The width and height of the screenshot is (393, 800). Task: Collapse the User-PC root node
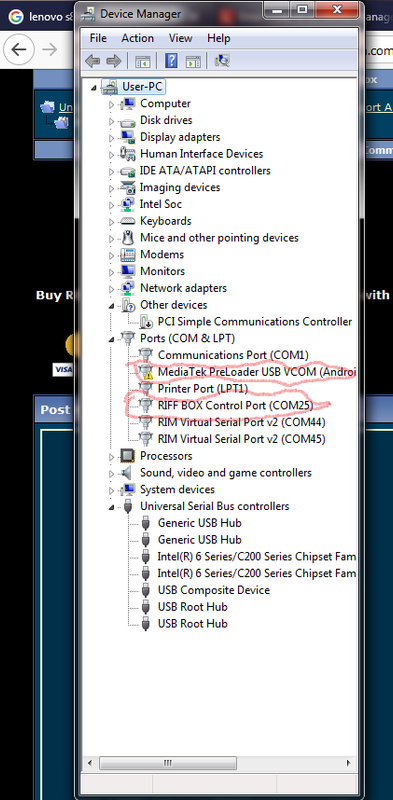(93, 88)
